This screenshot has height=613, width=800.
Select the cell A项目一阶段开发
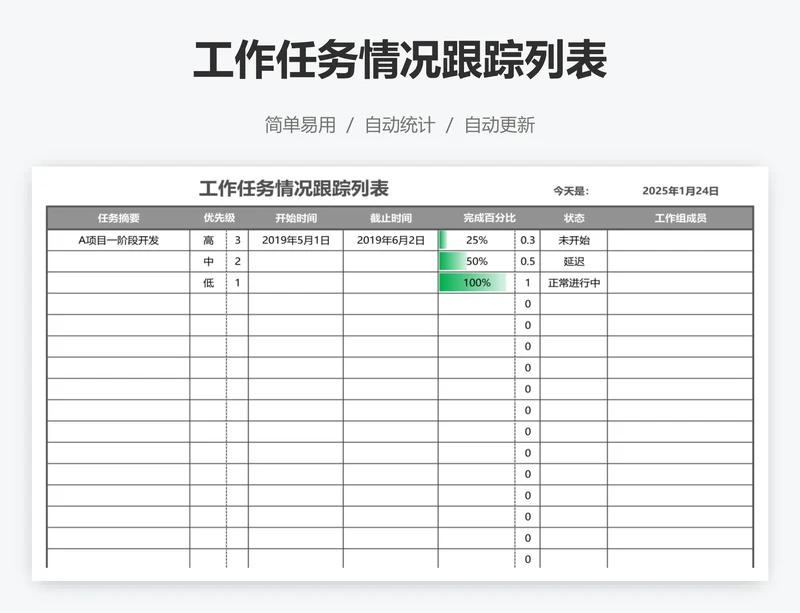coord(118,240)
